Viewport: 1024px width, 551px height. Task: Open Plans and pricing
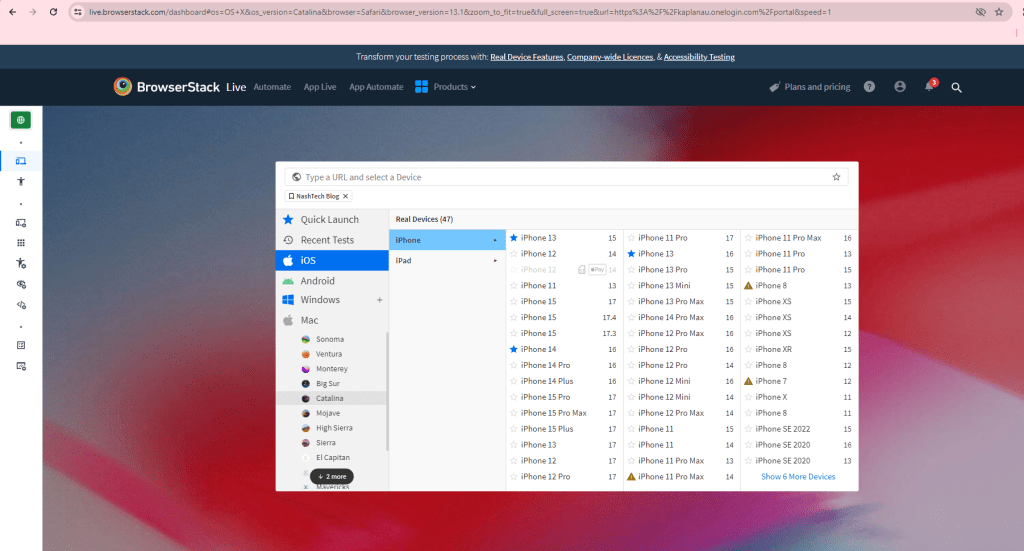click(x=809, y=87)
